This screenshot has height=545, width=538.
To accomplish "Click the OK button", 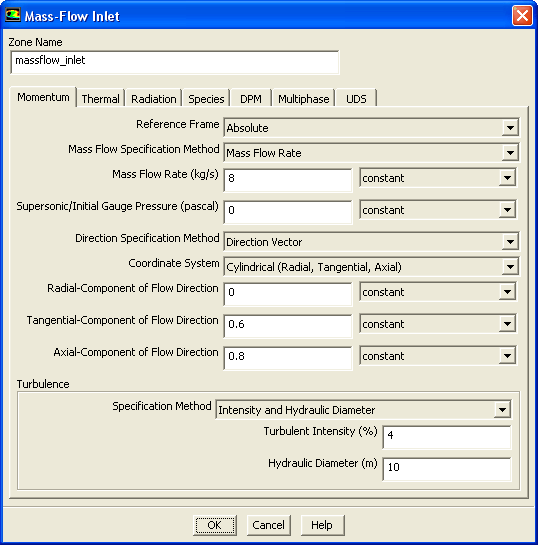I will pyautogui.click(x=214, y=525).
